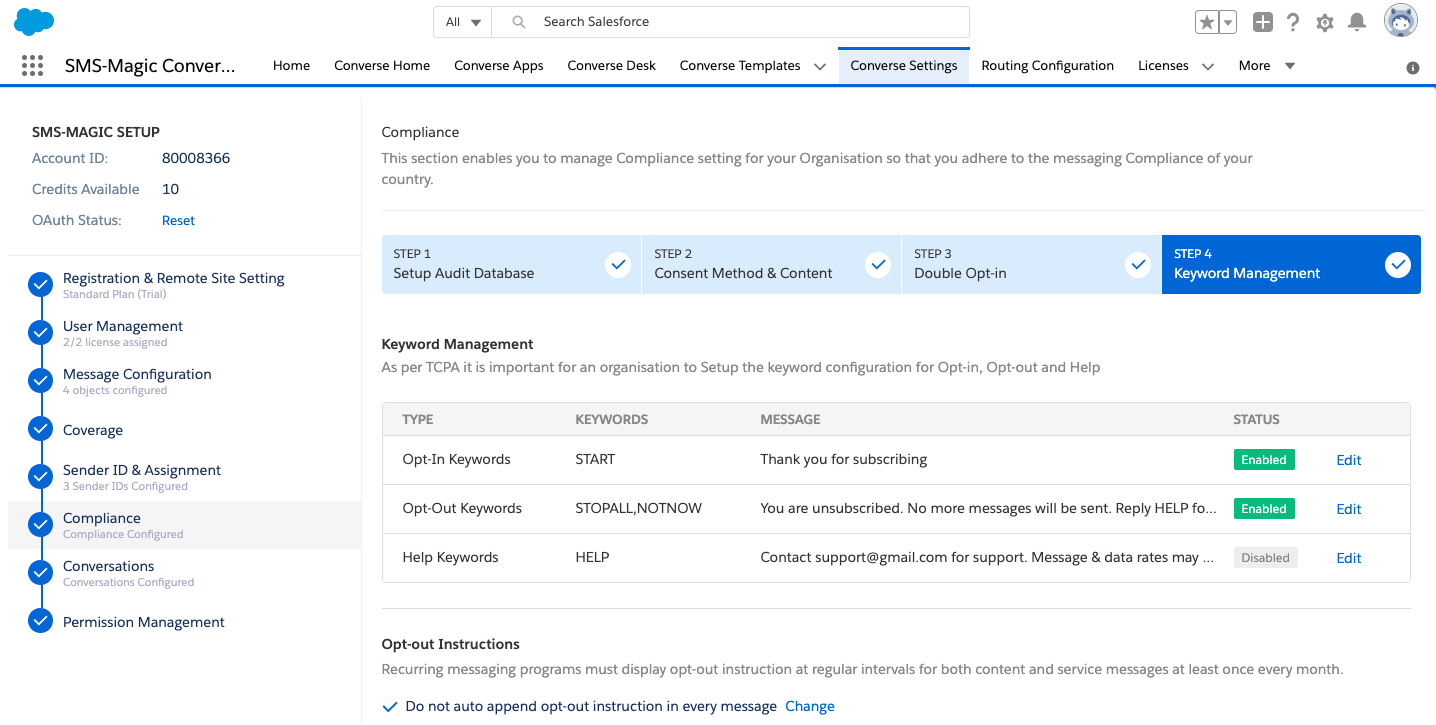Click the Step 3 checkmark circle
The width and height of the screenshot is (1436, 725).
(x=1138, y=265)
